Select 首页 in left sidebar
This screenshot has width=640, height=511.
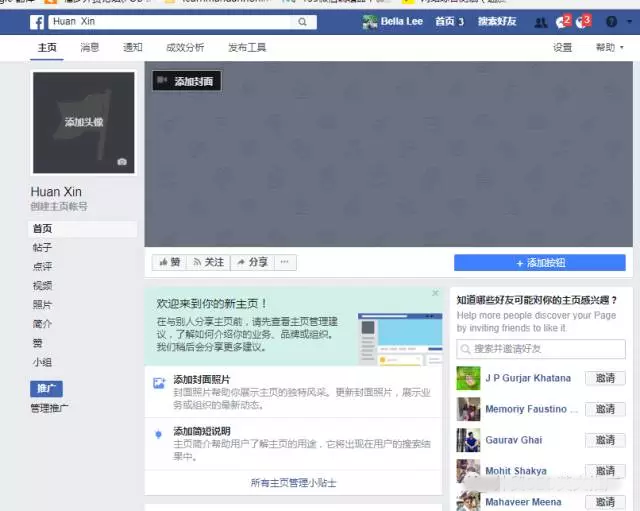click(x=82, y=229)
